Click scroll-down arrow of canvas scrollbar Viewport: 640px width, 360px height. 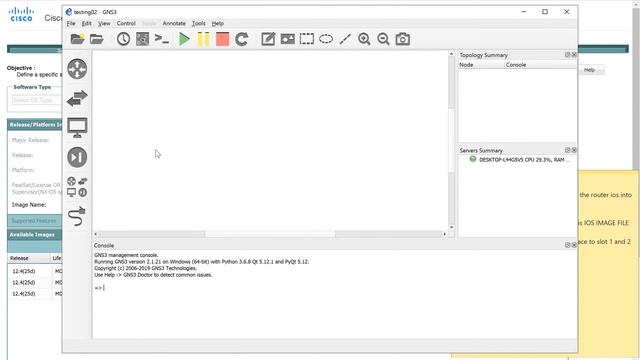[451, 227]
